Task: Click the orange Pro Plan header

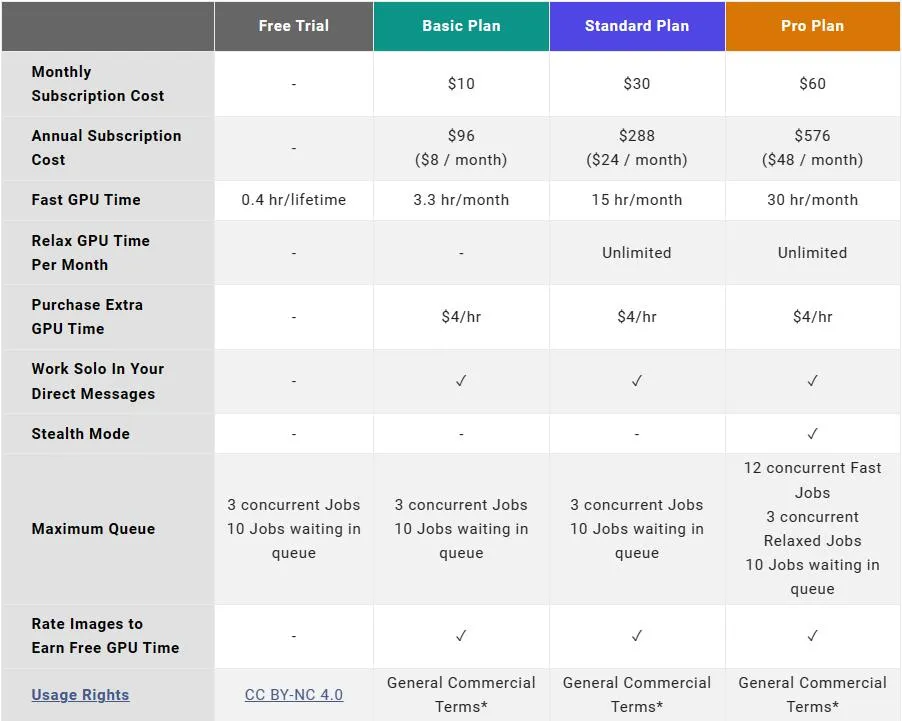Action: tap(812, 26)
